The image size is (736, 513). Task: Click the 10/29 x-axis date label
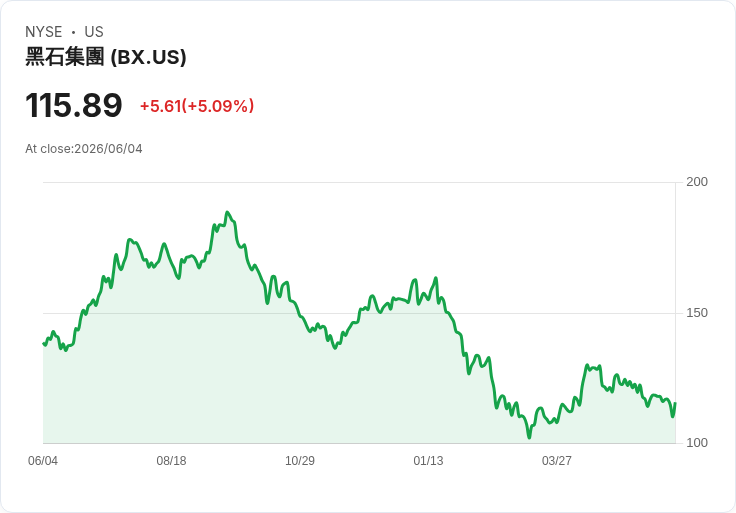[300, 460]
